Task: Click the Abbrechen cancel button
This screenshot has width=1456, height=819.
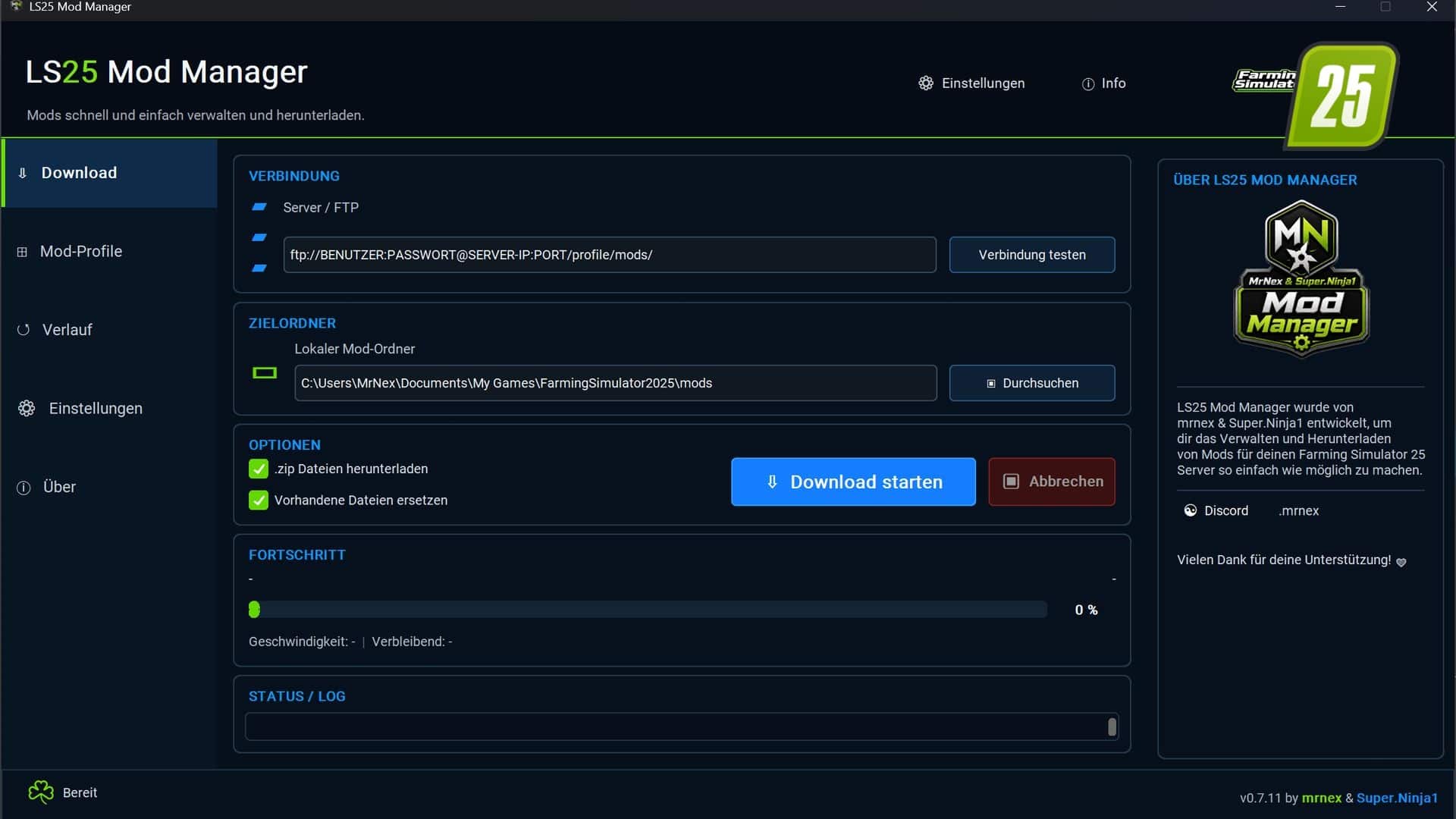Action: coord(1052,482)
